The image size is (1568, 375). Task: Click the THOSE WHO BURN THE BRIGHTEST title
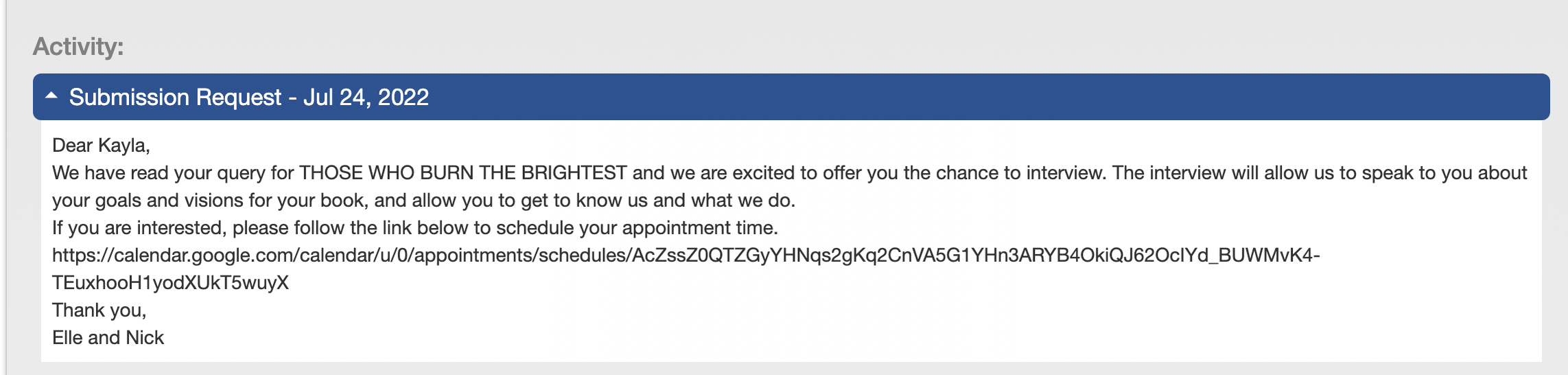(463, 173)
